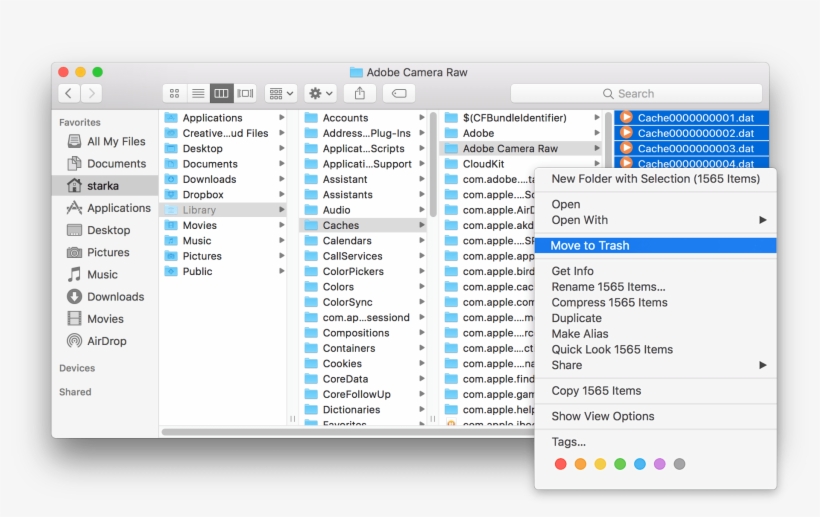Viewport: 820px width, 517px height.
Task: Open All My Files in sidebar
Action: (106, 141)
